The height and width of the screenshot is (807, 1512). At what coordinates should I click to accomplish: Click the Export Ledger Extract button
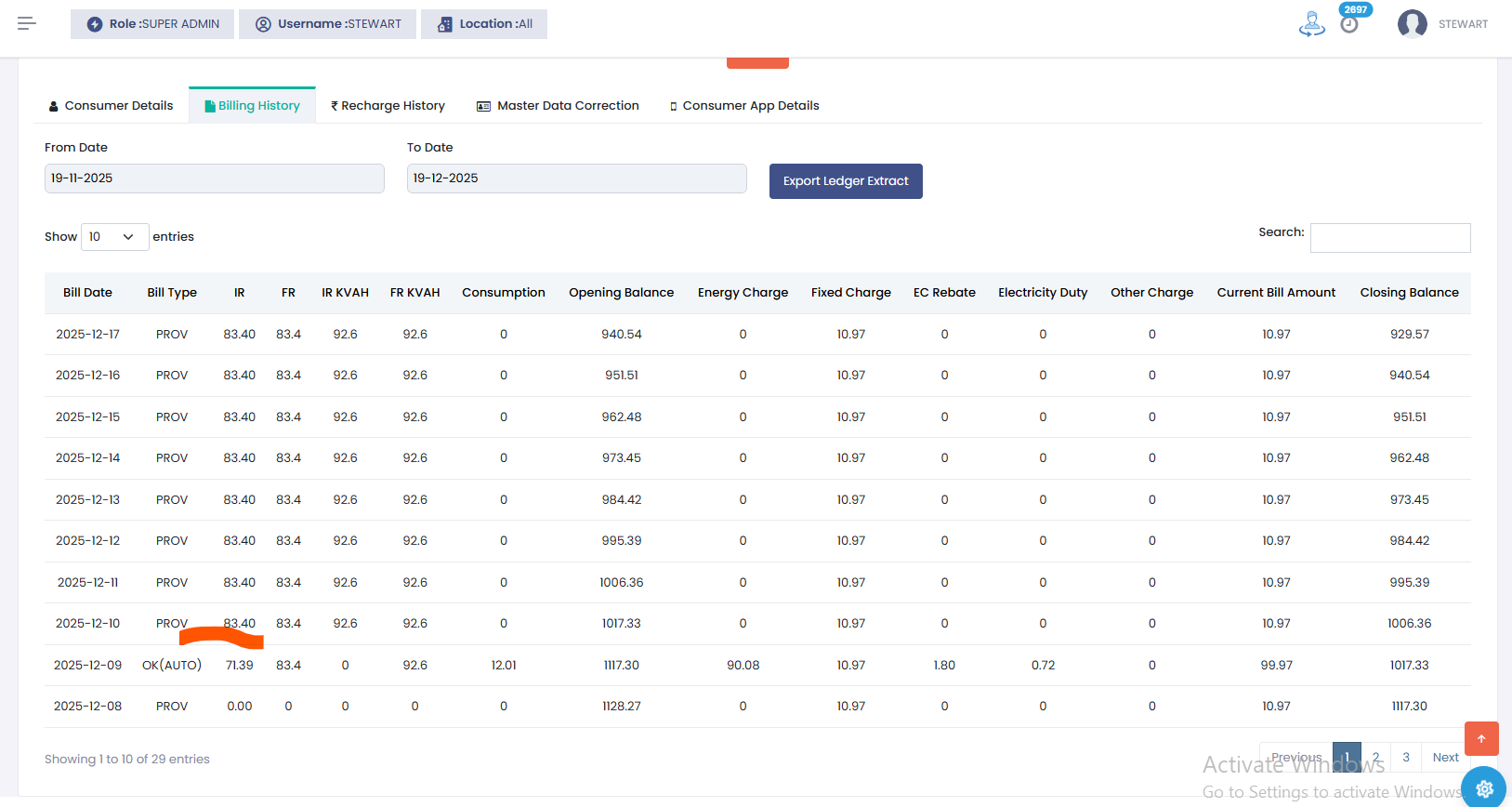click(x=846, y=181)
